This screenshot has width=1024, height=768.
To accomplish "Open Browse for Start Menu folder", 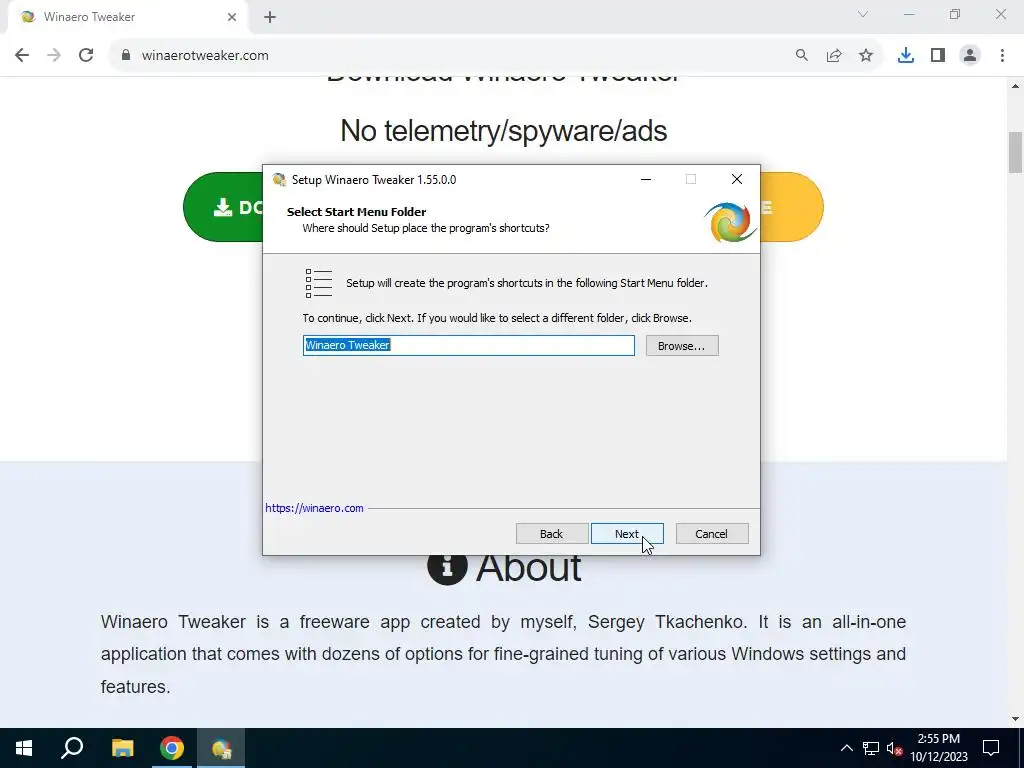I will (x=682, y=345).
